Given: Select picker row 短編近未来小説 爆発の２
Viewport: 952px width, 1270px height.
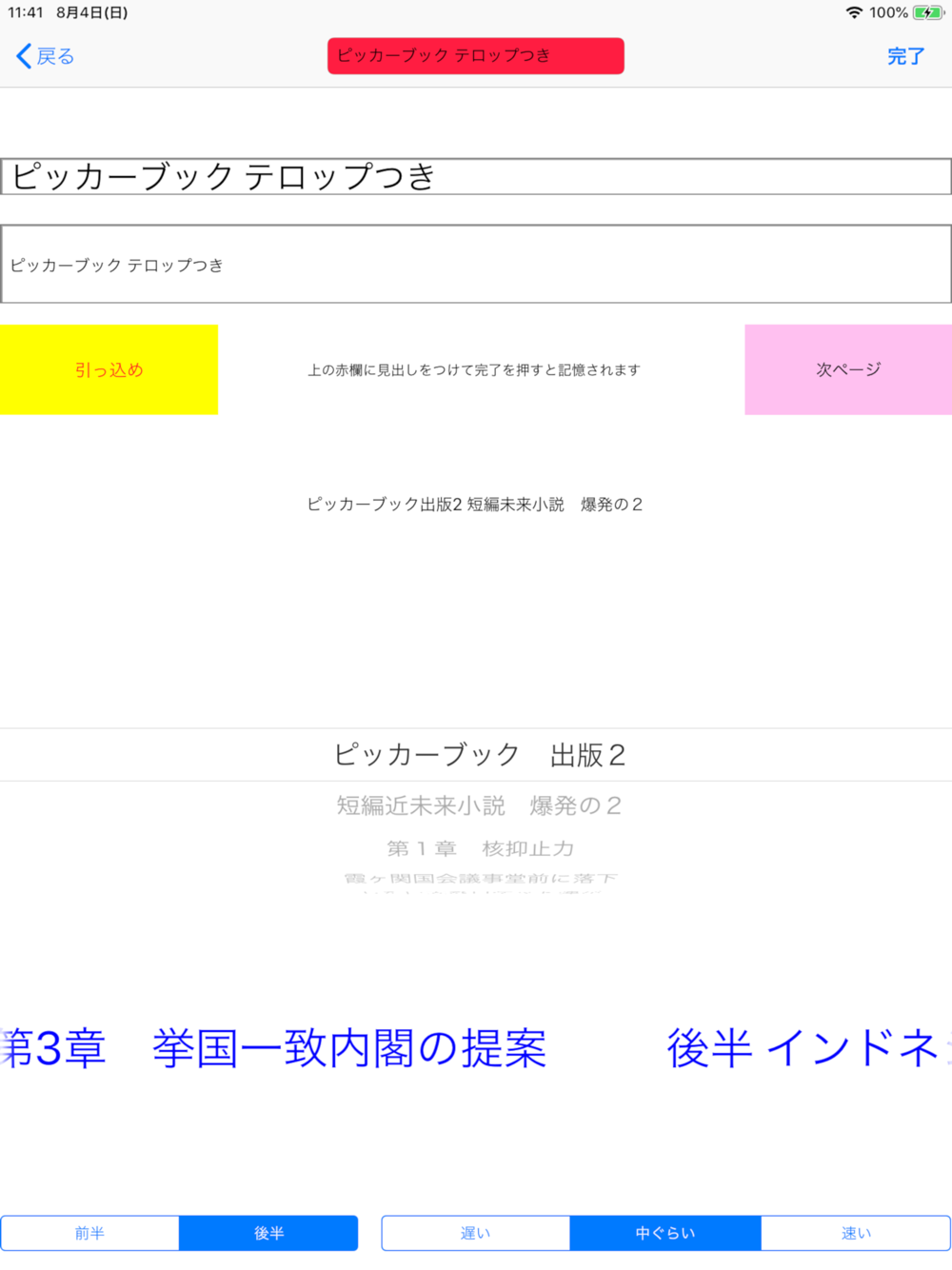Looking at the screenshot, I should [479, 805].
